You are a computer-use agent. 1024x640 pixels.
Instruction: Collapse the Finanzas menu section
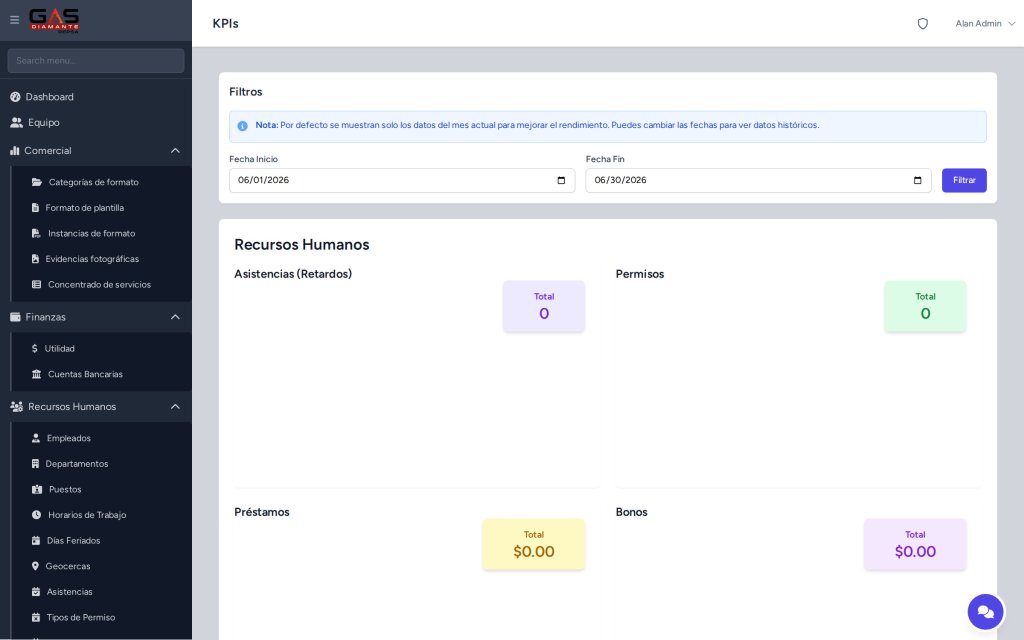point(175,317)
